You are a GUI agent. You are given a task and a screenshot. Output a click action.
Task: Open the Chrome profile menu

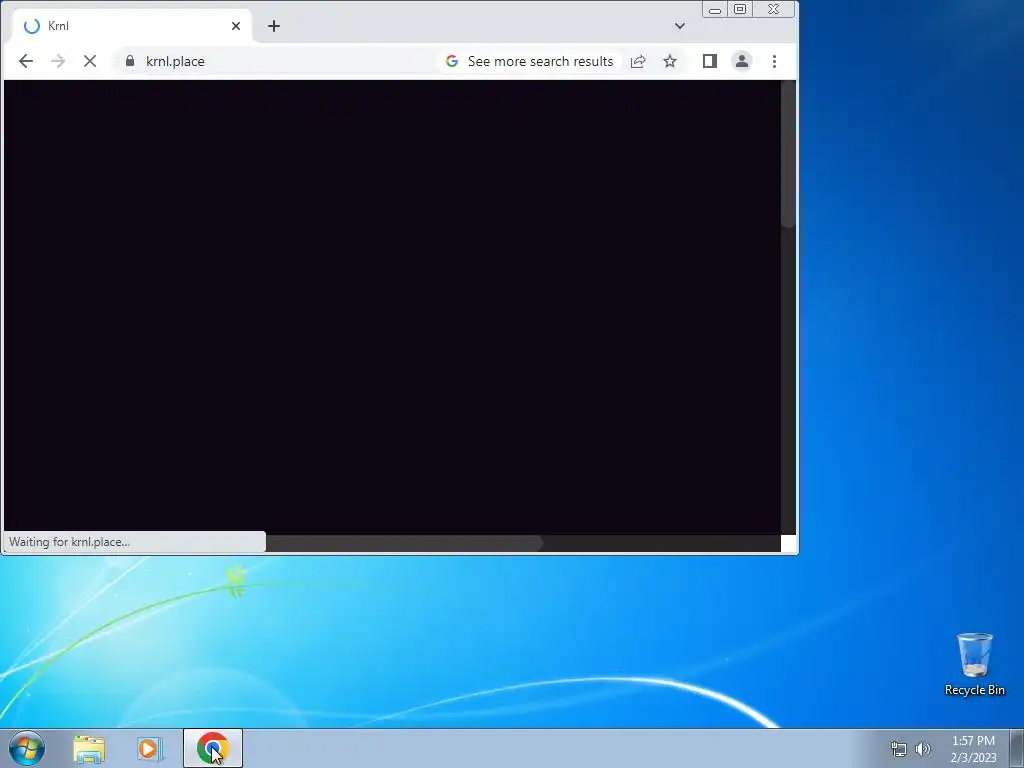pyautogui.click(x=742, y=61)
